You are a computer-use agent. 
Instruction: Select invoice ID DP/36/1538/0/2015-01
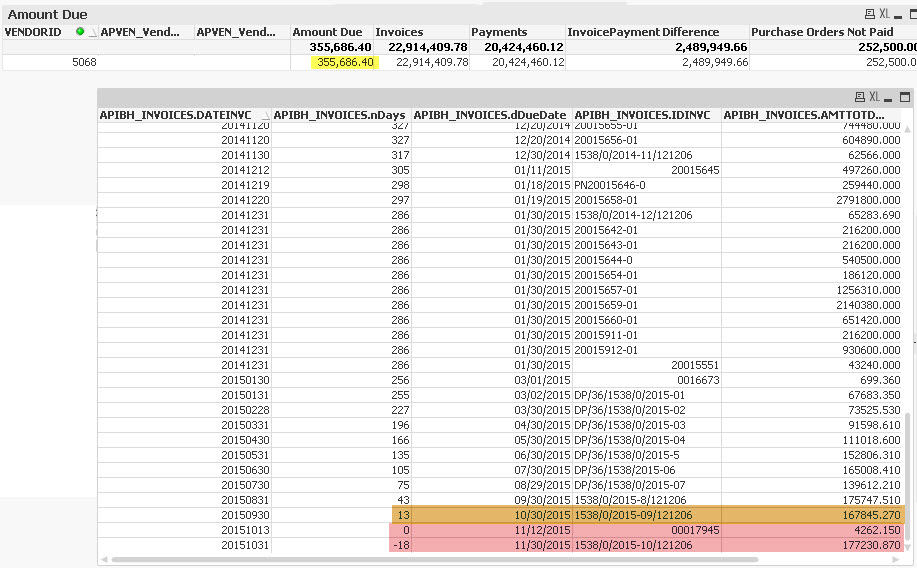[629, 395]
